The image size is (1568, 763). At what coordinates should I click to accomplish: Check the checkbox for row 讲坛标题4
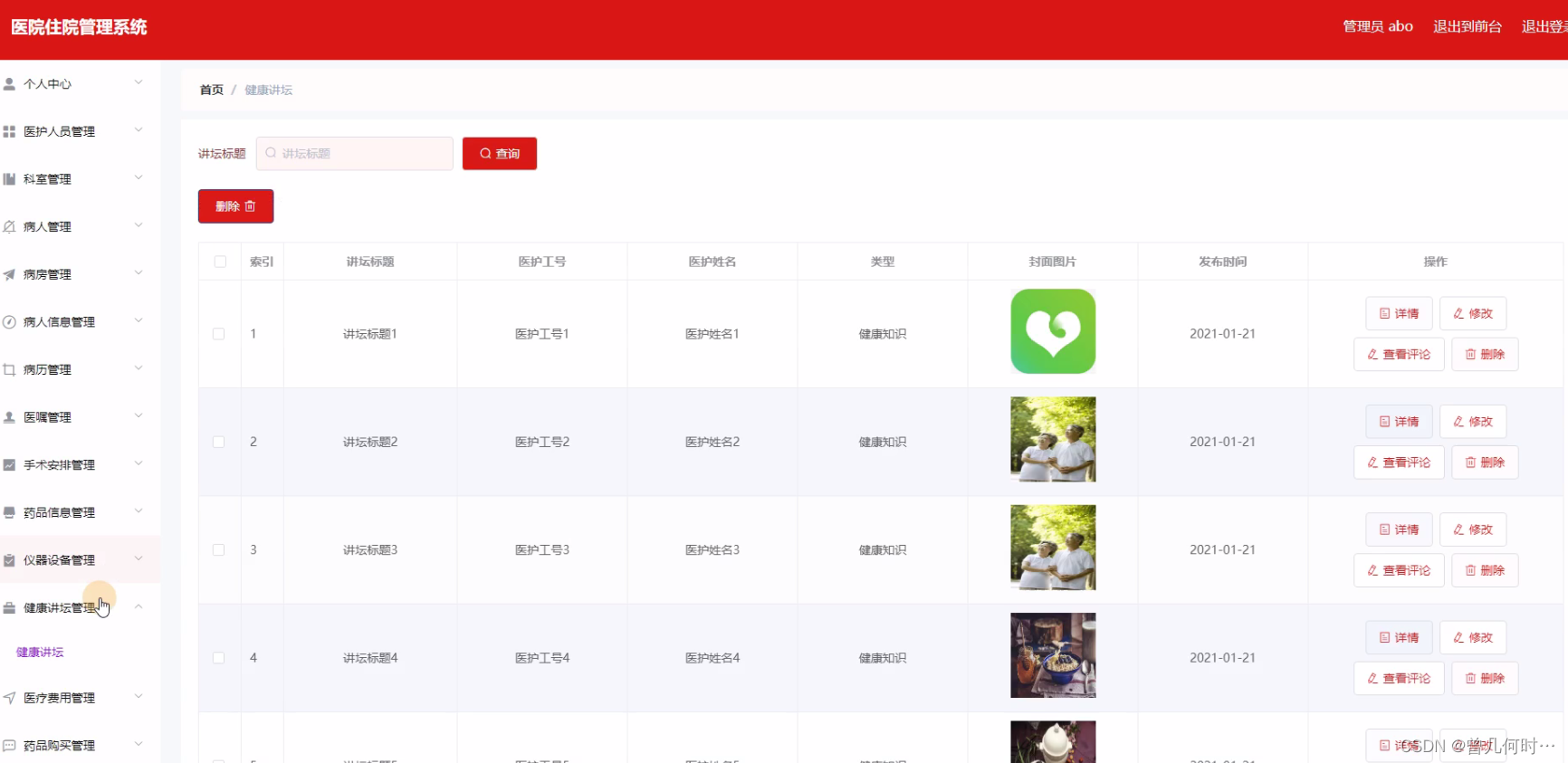218,658
